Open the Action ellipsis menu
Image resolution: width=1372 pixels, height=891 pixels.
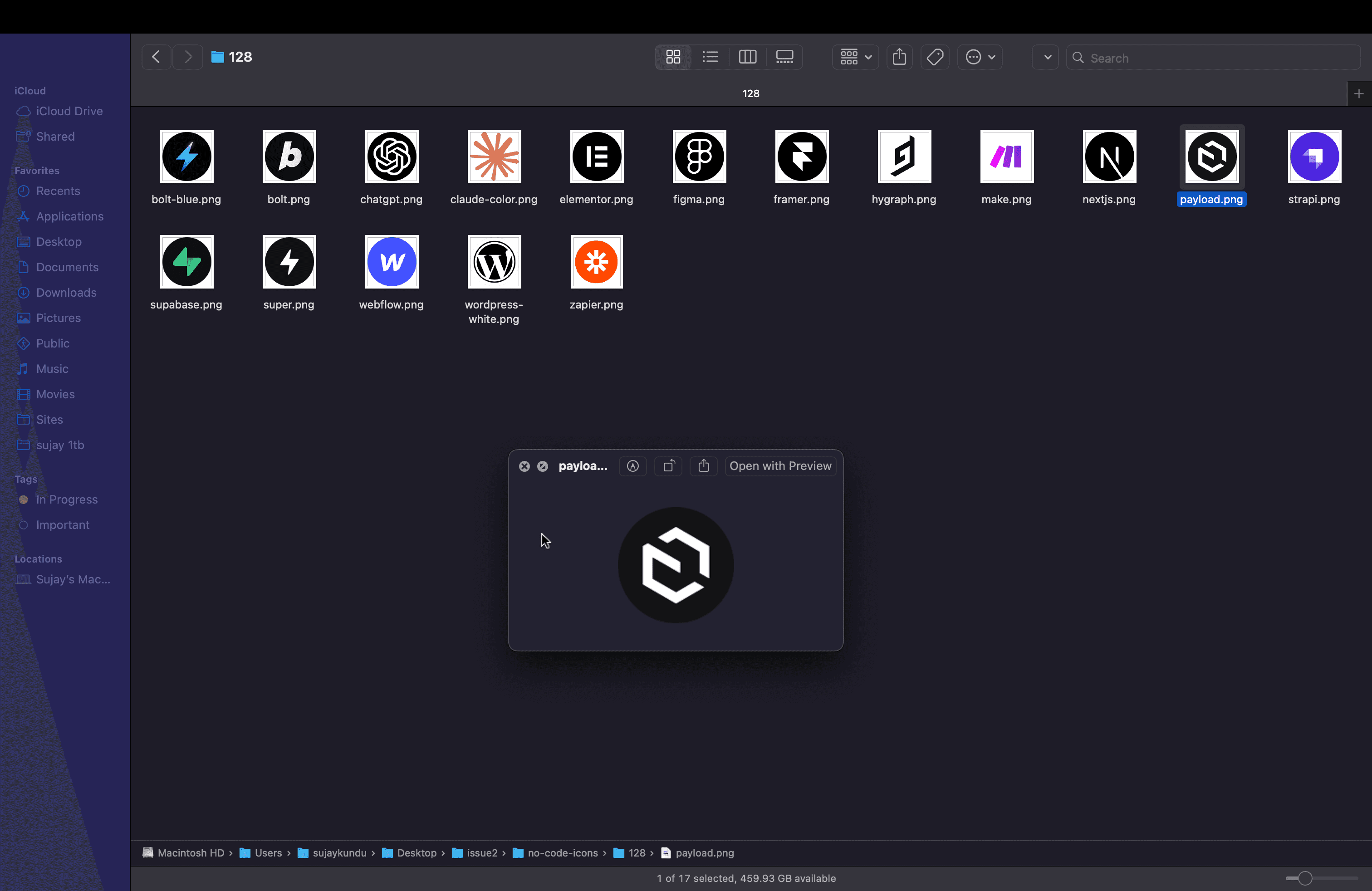coord(980,57)
